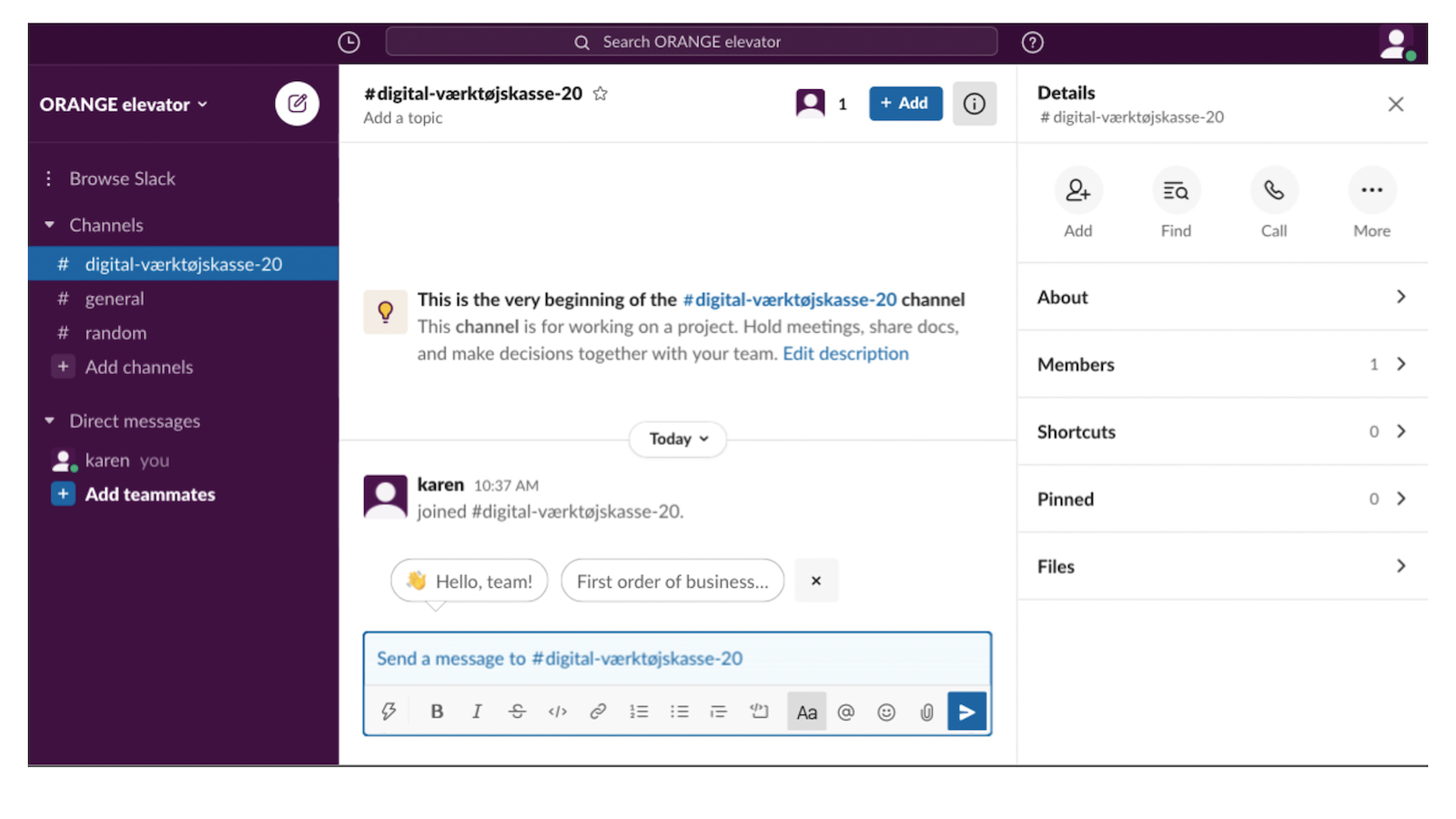This screenshot has width=1456, height=819.
Task: Switch to the general channel
Action: pyautogui.click(x=115, y=298)
